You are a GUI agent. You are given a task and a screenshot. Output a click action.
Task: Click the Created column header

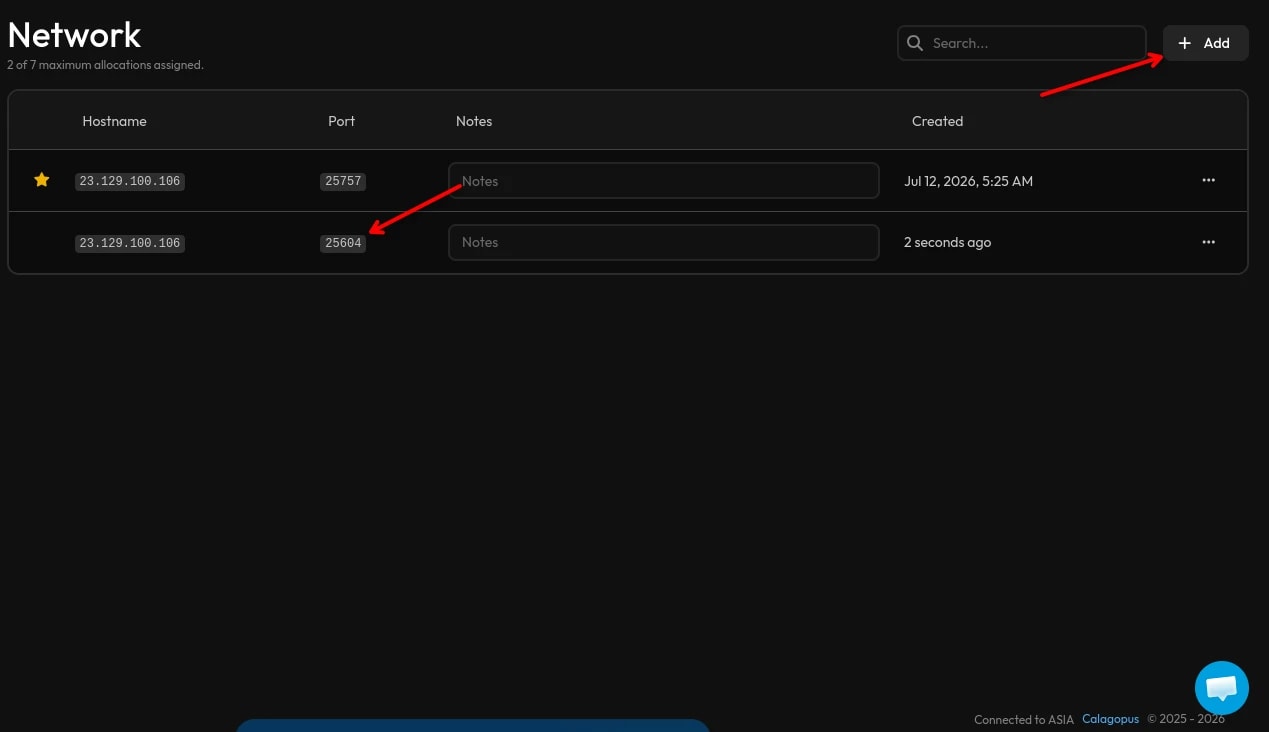[937, 121]
